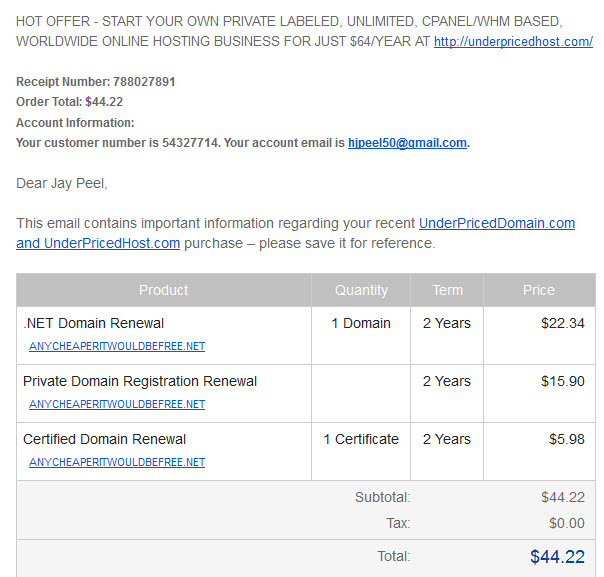604x577 pixels.
Task: Open the and UnderPricedHost.com link
Action: coord(98,243)
